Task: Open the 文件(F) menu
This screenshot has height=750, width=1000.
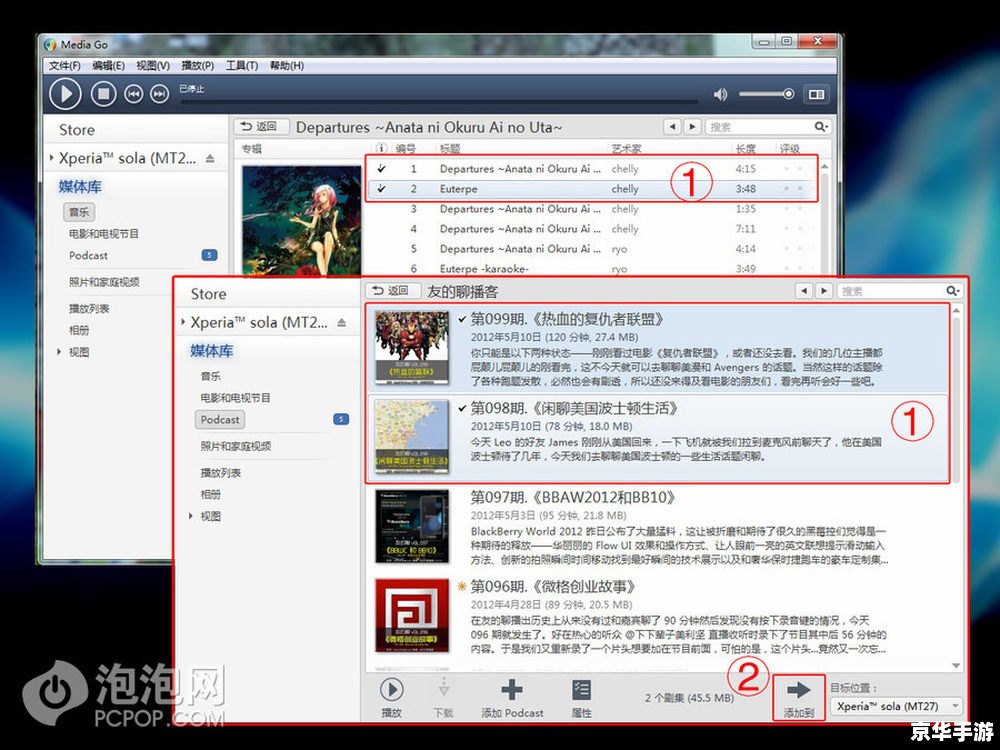Action: click(x=65, y=66)
